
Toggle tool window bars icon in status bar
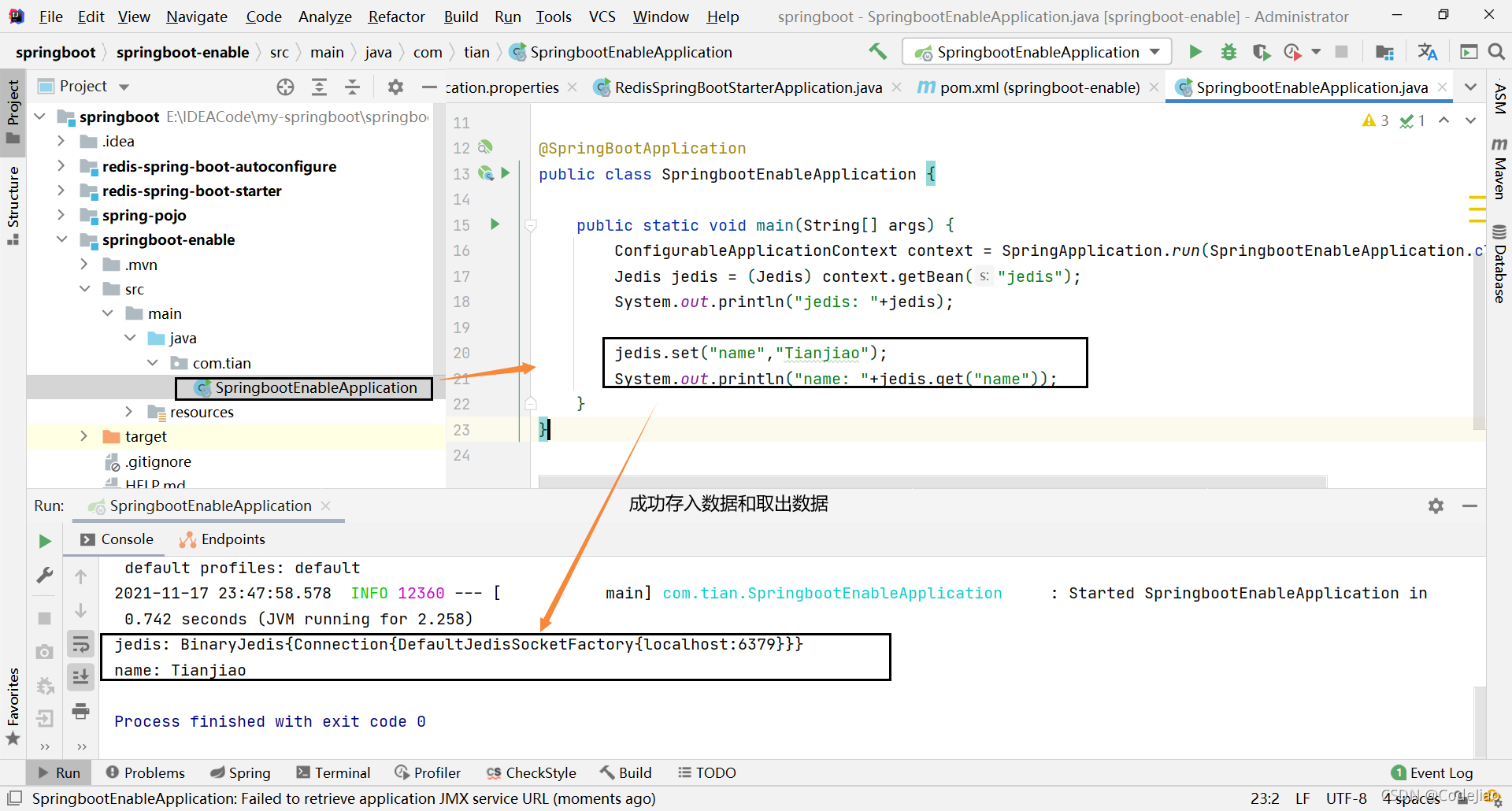(14, 798)
